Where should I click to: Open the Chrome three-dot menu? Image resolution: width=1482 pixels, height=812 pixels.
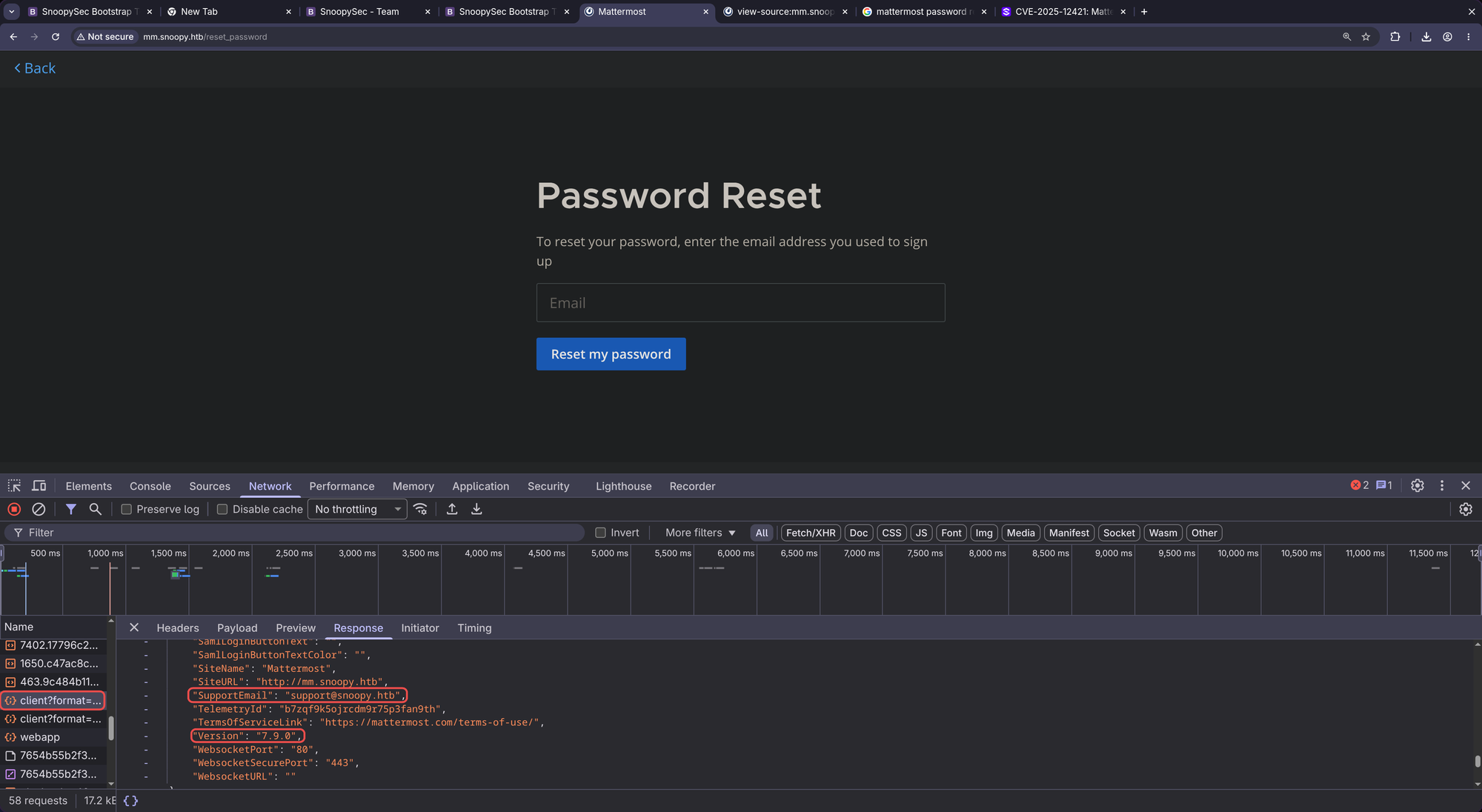1469,36
